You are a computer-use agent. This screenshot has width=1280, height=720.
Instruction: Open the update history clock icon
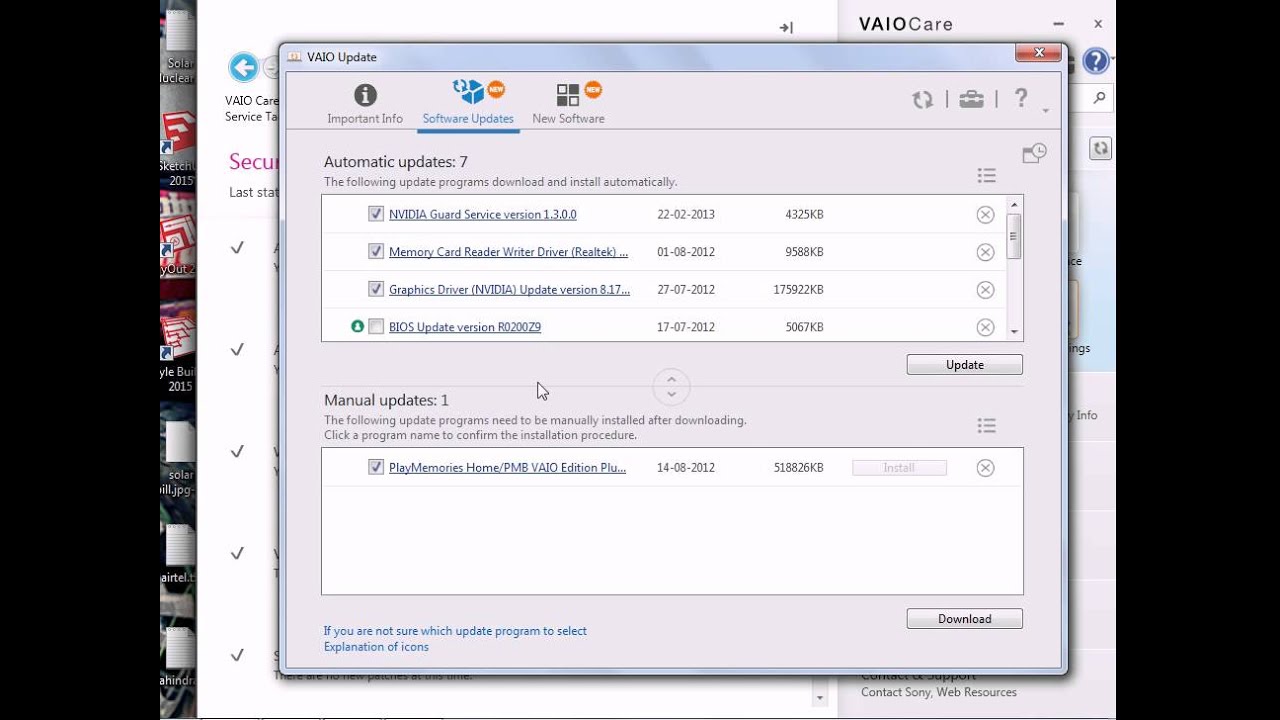click(x=1034, y=153)
